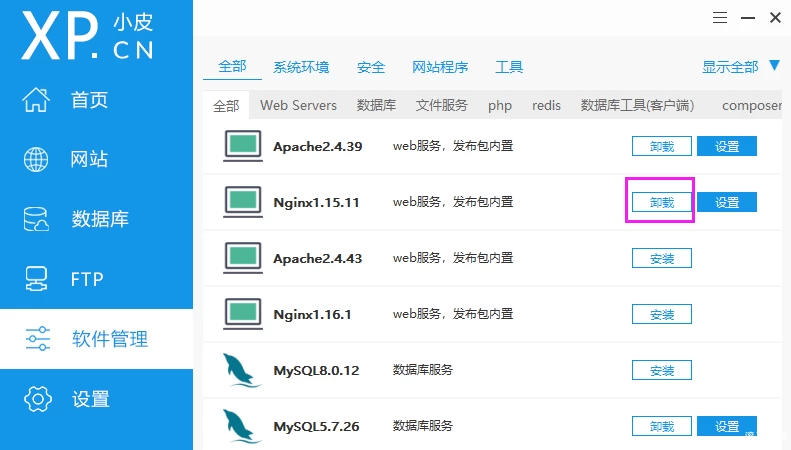The height and width of the screenshot is (450, 791).
Task: Click the MySQL5.7.26 name text
Action: click(x=316, y=427)
